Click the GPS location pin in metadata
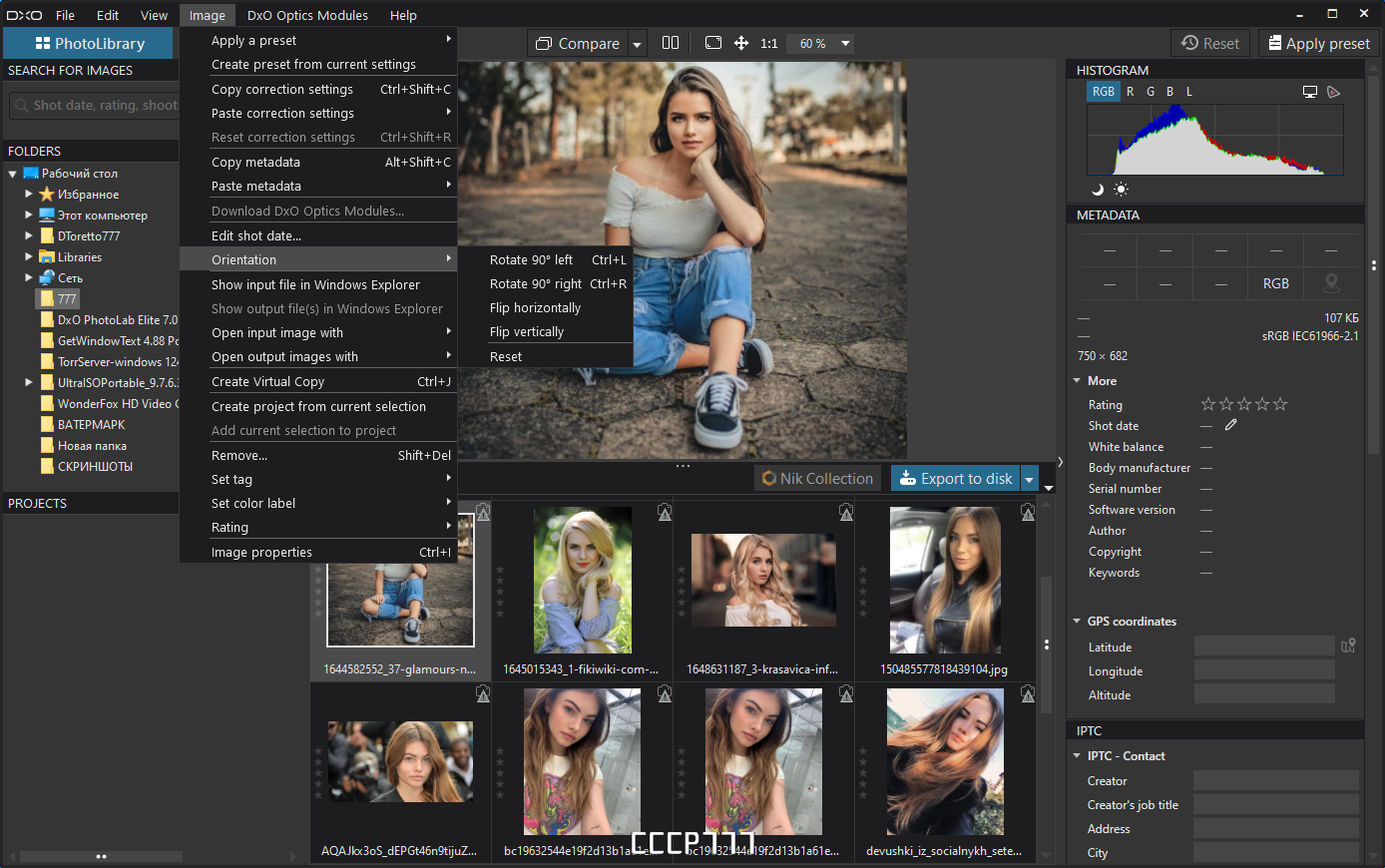 pyautogui.click(x=1331, y=283)
